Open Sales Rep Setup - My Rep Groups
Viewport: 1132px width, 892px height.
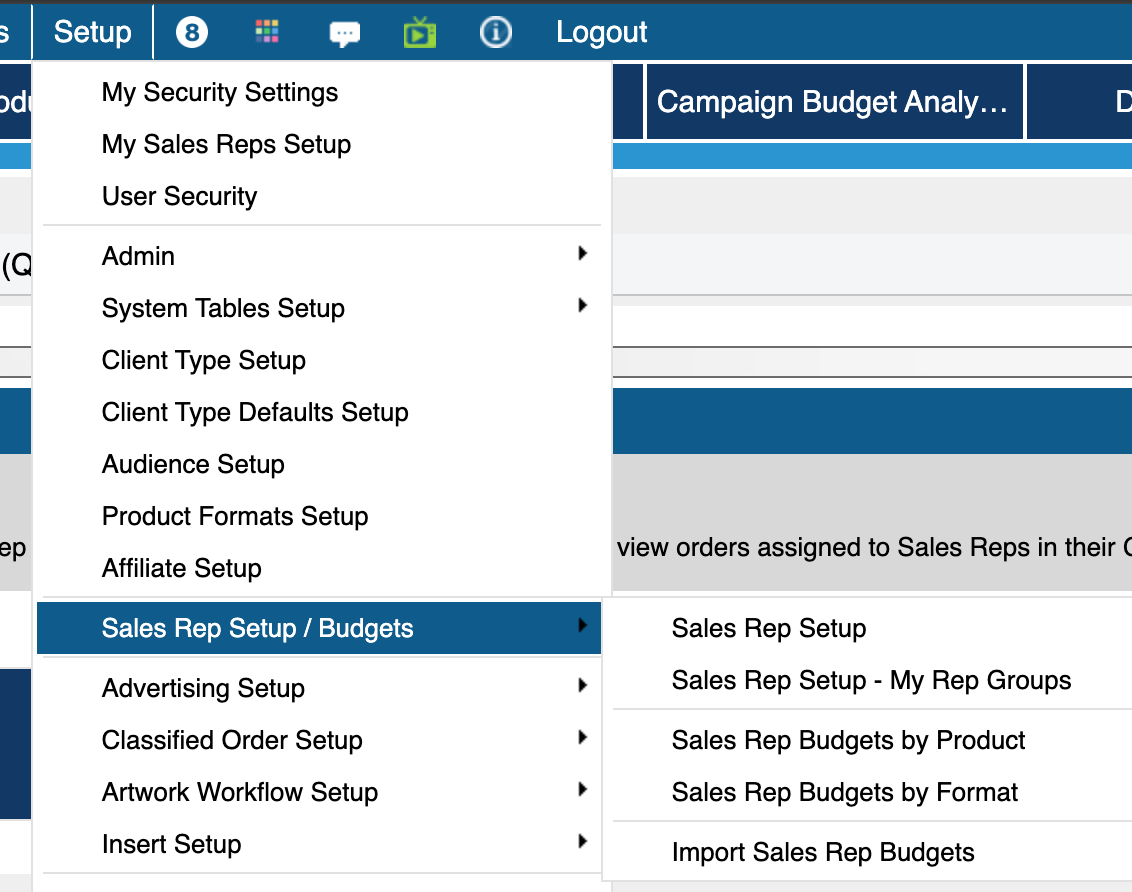(x=870, y=680)
